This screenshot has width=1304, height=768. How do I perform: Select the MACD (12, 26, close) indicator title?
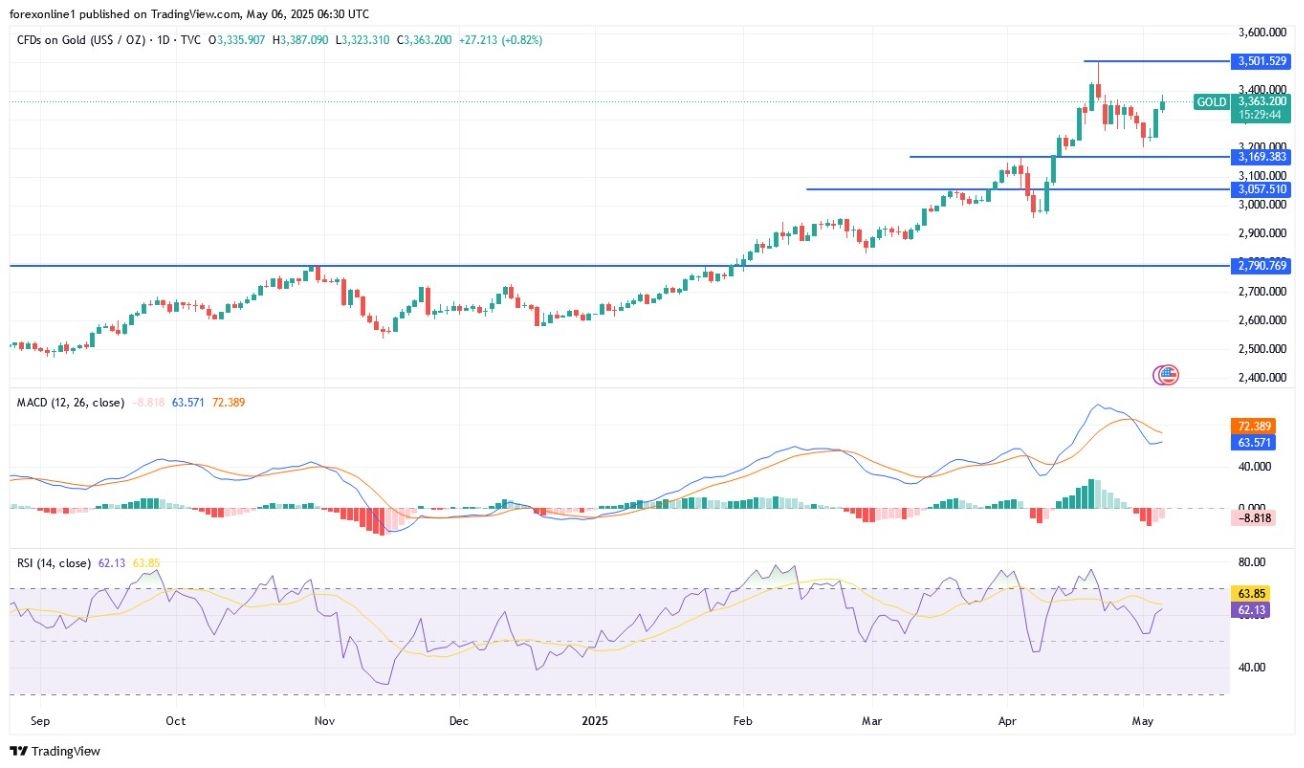[70, 402]
